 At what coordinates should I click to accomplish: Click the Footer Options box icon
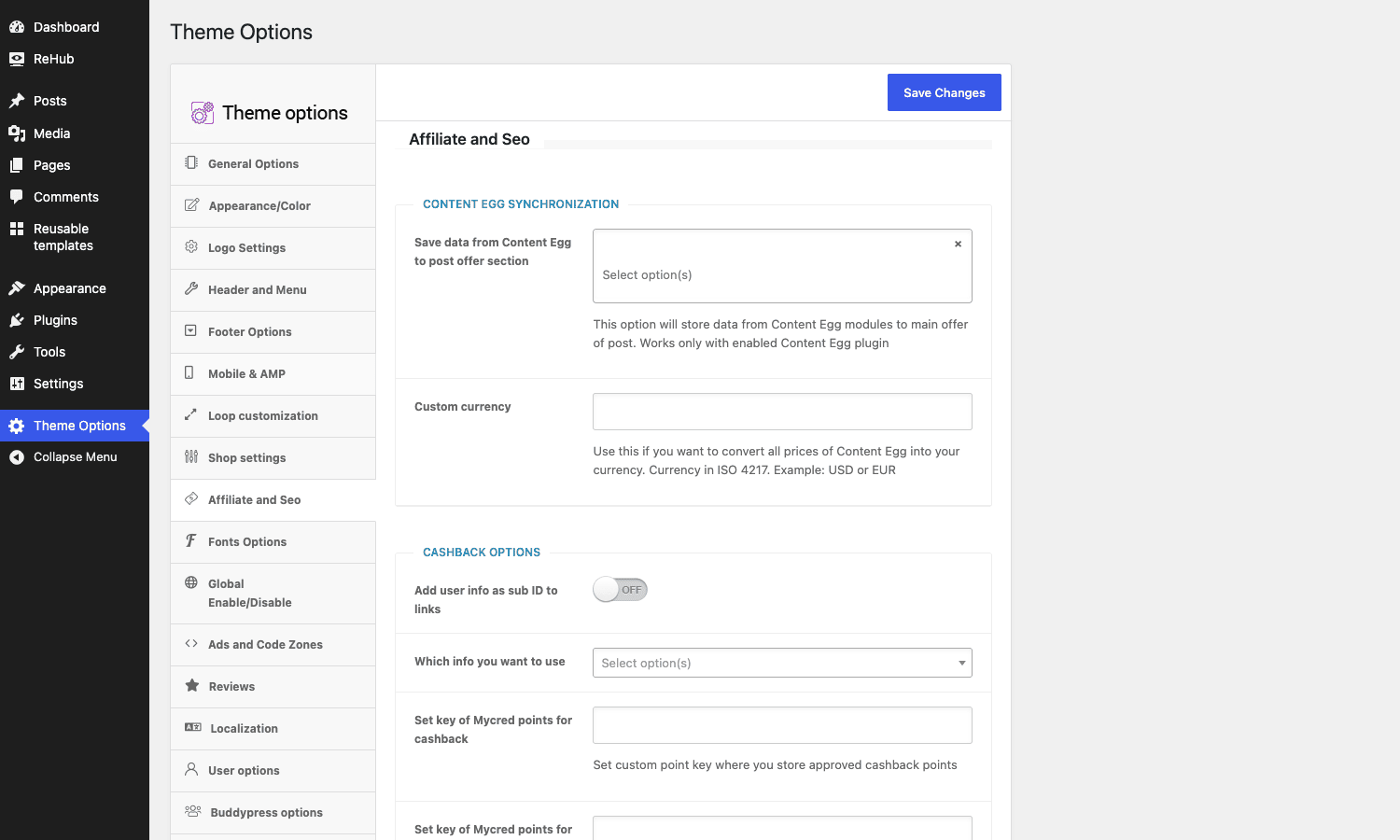[x=191, y=330]
